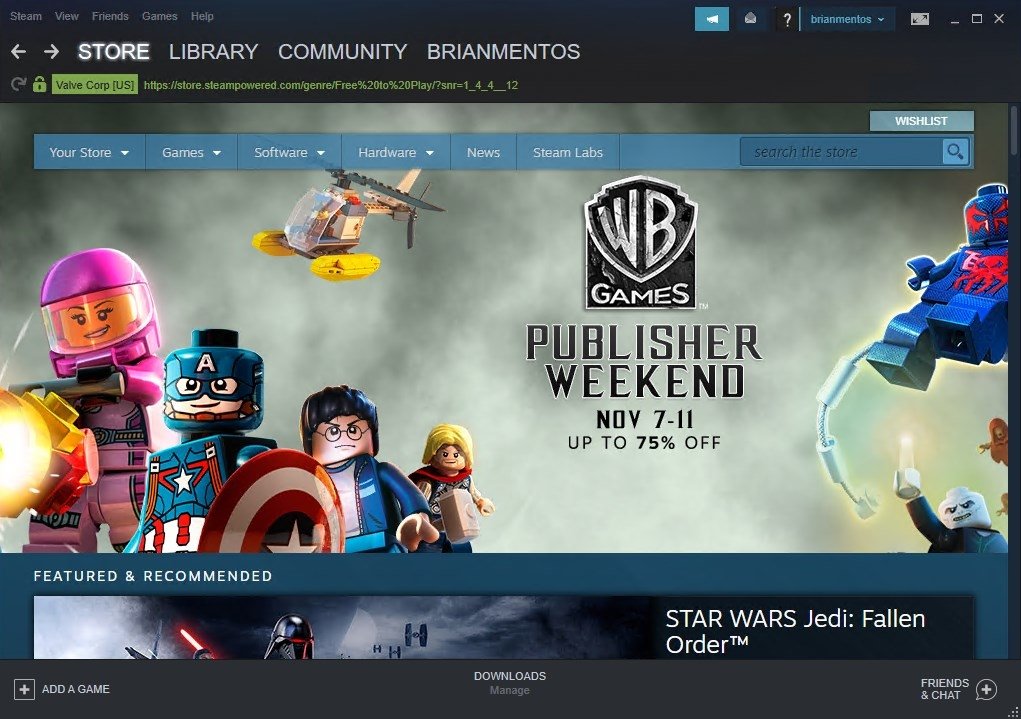Open the Friends menu

pyautogui.click(x=110, y=16)
